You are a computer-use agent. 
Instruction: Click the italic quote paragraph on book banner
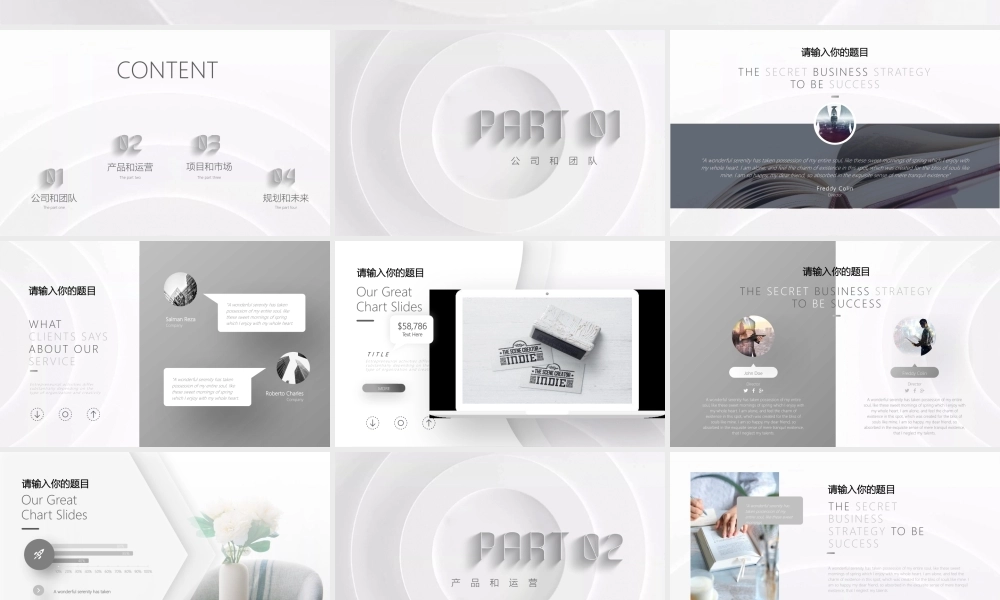coord(835,167)
